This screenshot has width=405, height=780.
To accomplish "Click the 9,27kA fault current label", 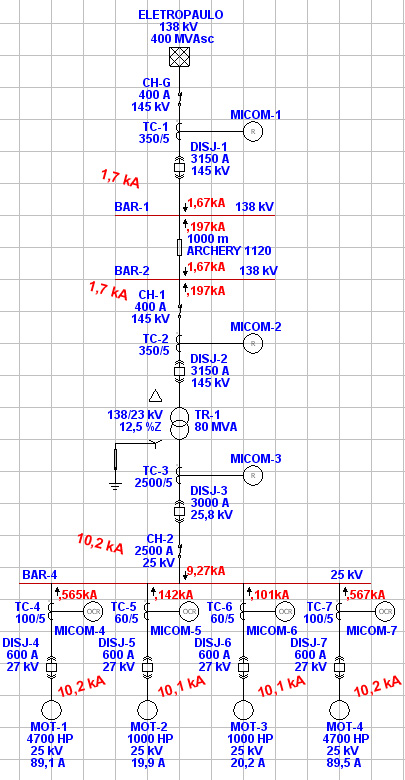I will 206,571.
